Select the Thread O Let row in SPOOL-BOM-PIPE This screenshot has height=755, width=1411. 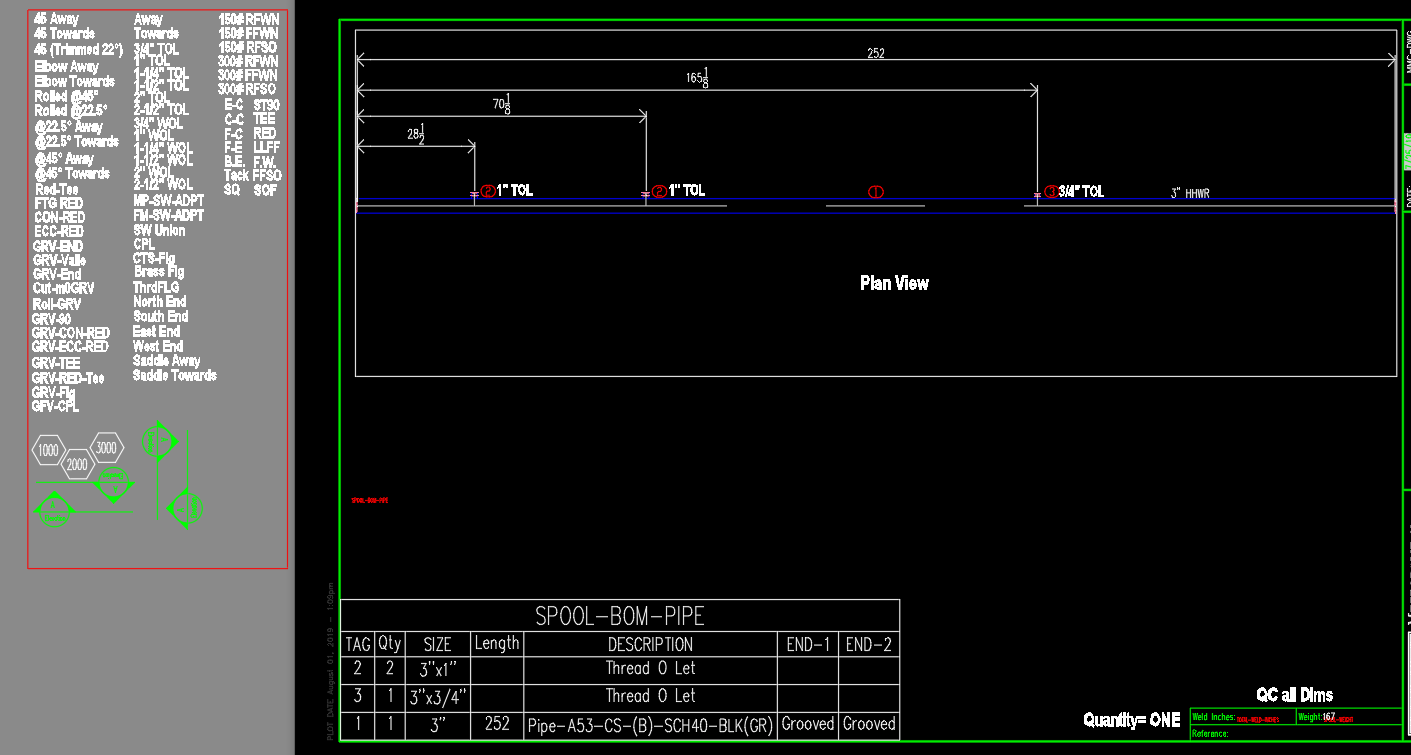(651, 668)
